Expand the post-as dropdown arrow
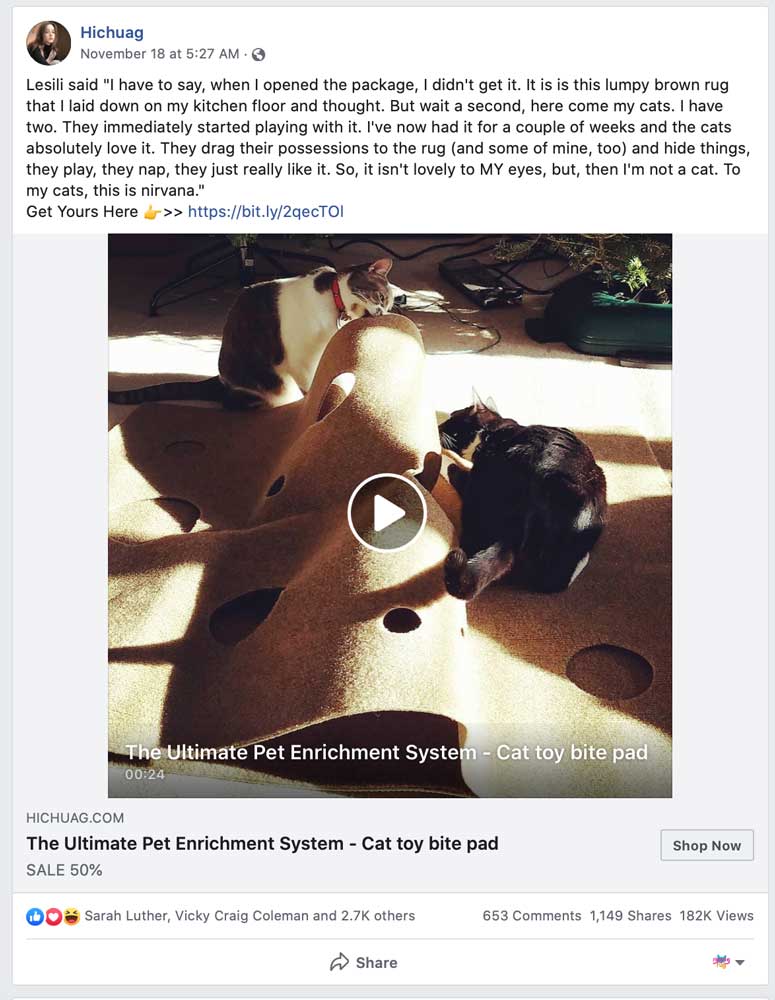775x1000 pixels. pyautogui.click(x=740, y=962)
